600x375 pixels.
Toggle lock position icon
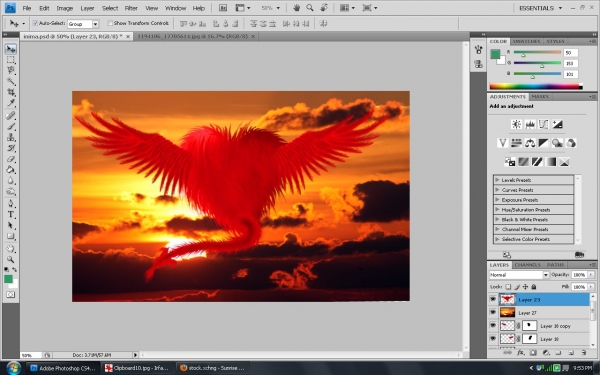pos(525,287)
